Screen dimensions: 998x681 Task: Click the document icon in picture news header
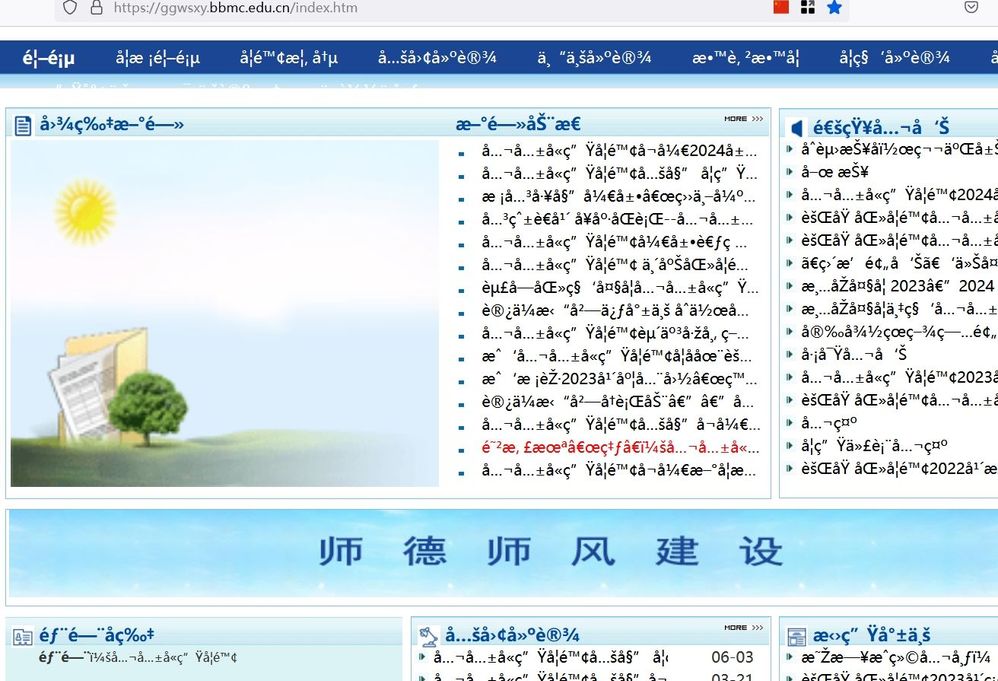23,125
